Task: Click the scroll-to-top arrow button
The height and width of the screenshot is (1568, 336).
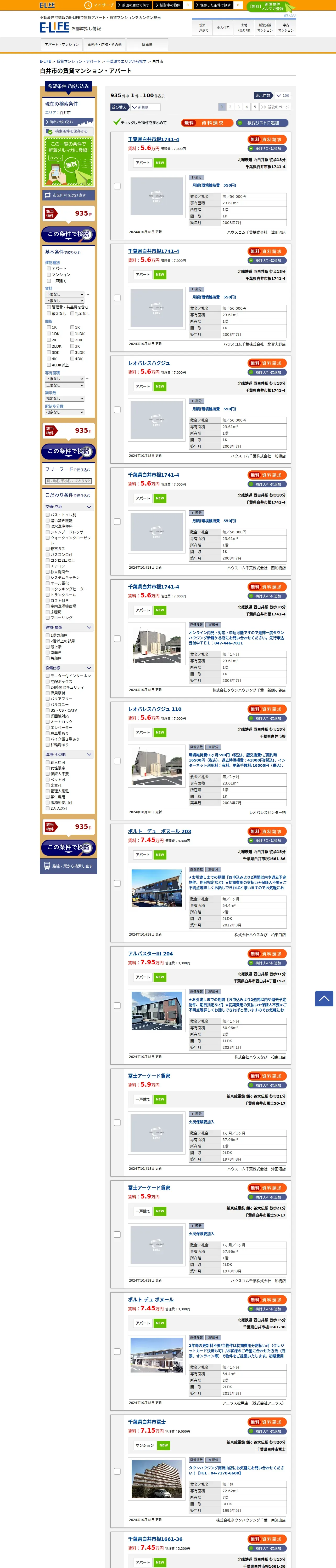Action: click(324, 998)
